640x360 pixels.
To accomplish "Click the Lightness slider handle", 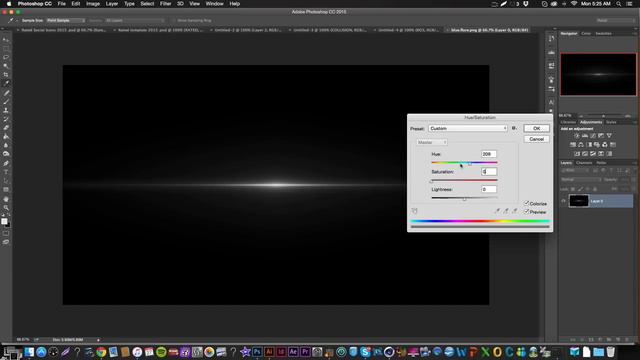I will (x=464, y=199).
